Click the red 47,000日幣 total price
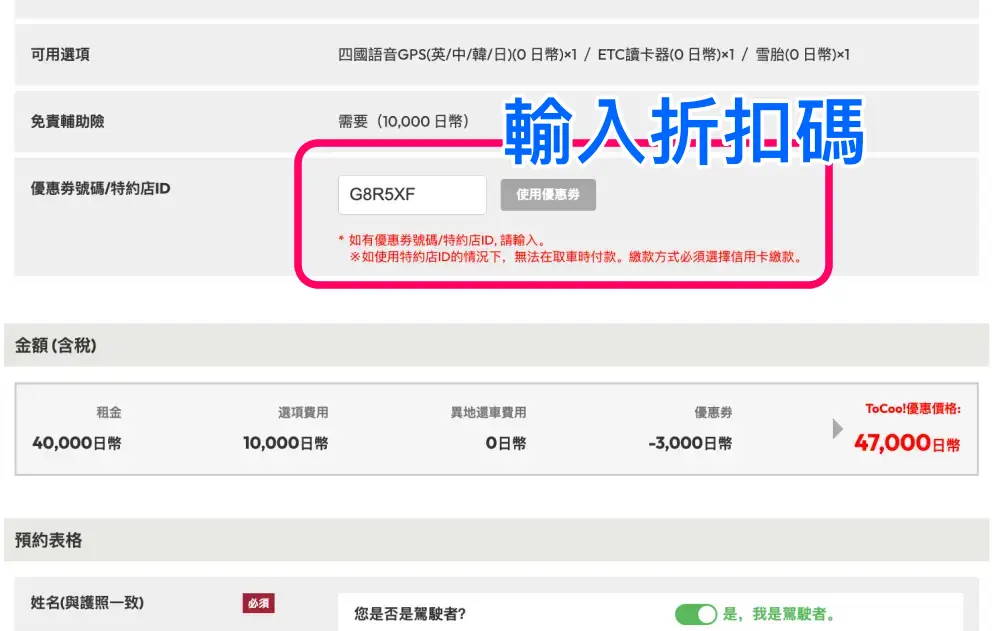Screen dimensions: 1000x631 pos(906,443)
